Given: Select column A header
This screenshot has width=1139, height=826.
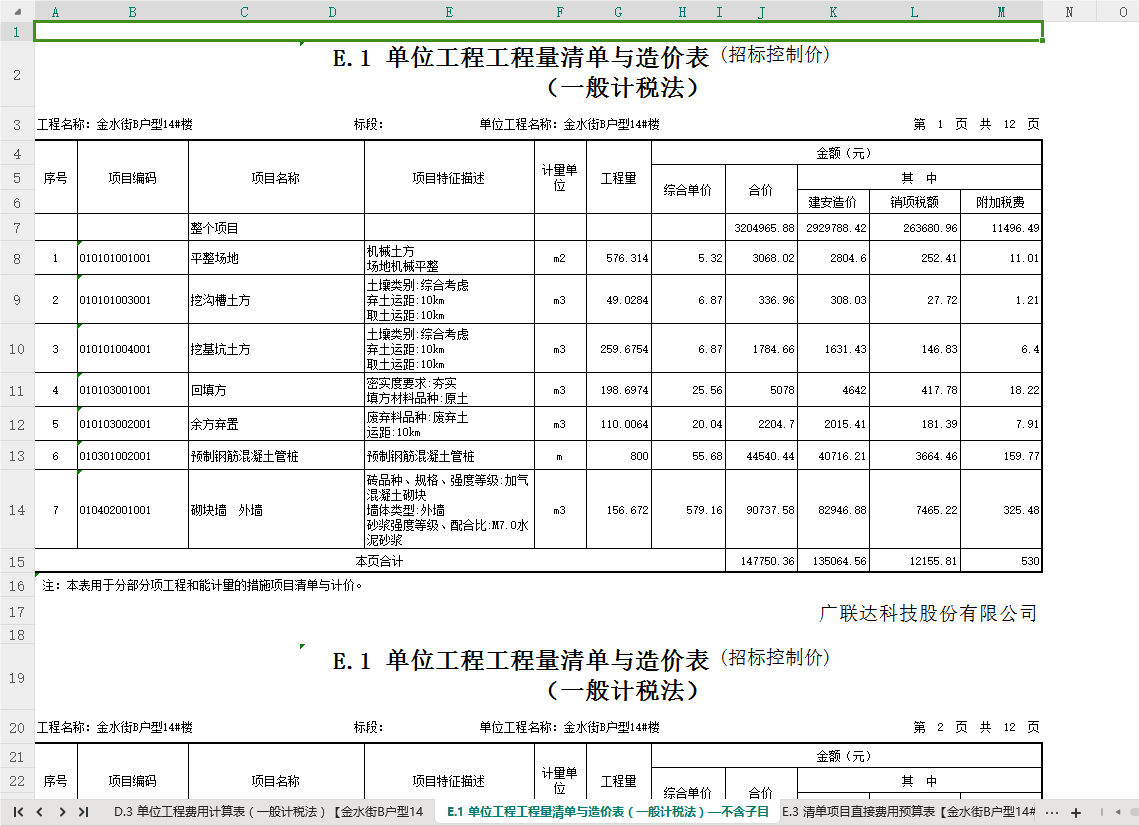Looking at the screenshot, I should click(x=55, y=12).
